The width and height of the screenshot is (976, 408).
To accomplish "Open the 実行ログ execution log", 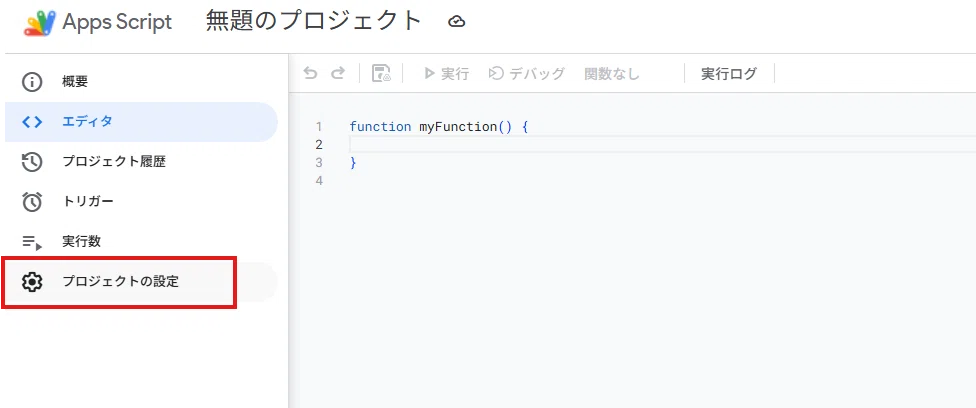I will [729, 74].
